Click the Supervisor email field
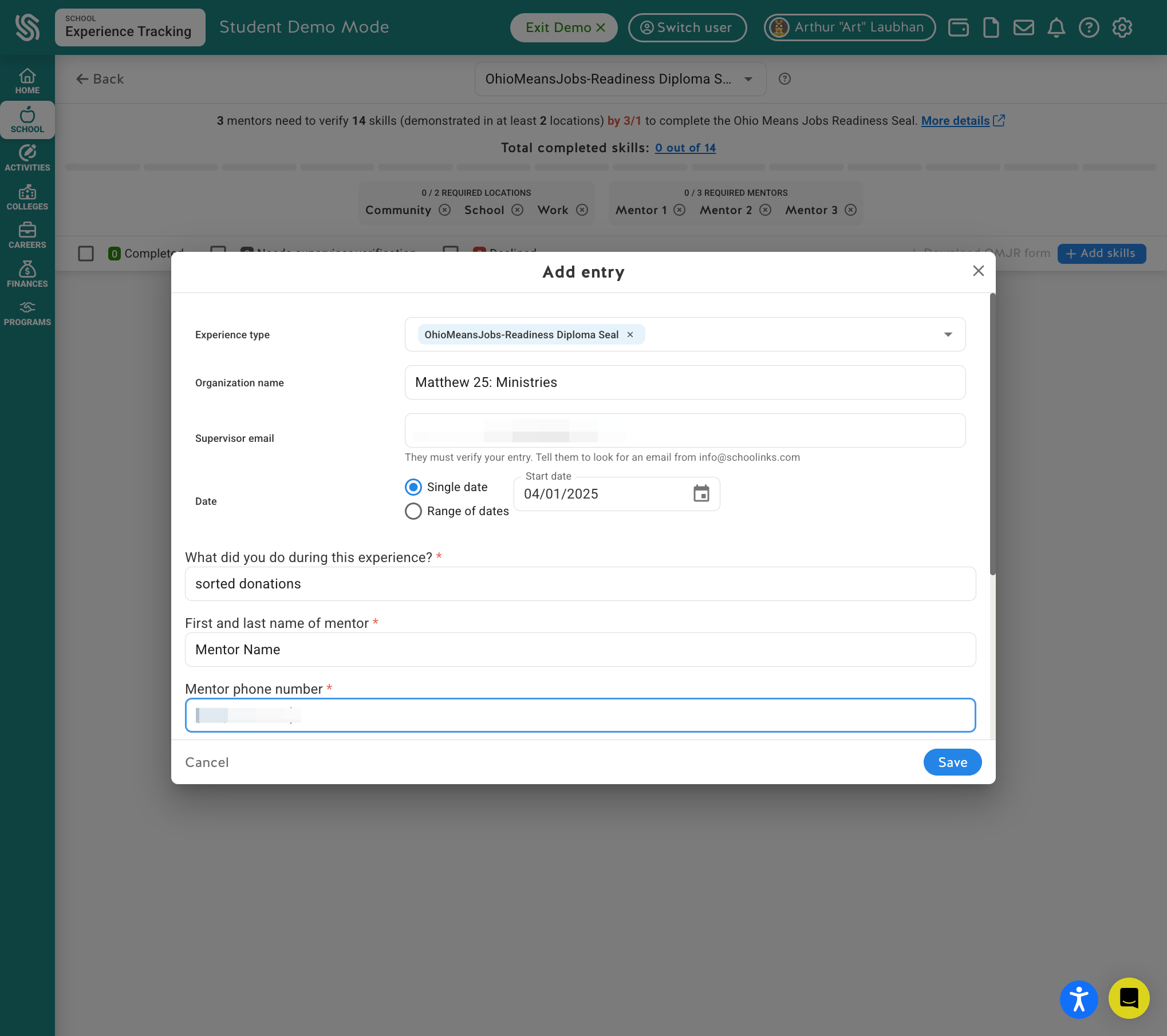This screenshot has width=1167, height=1036. coord(685,430)
